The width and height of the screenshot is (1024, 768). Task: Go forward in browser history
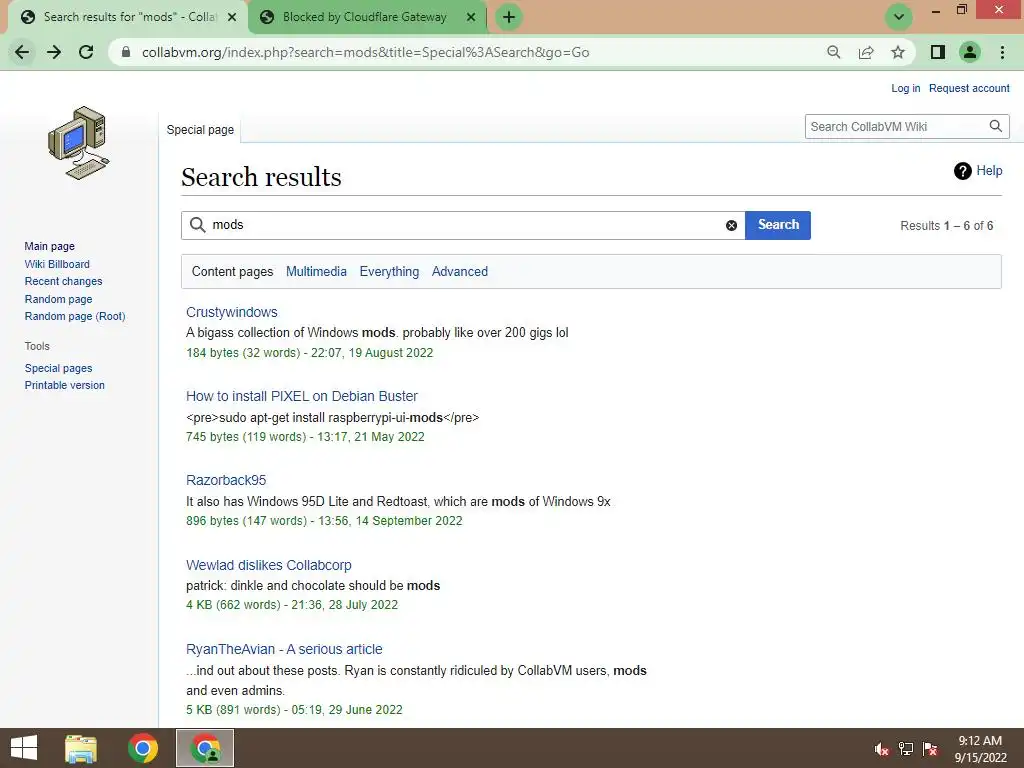54,52
